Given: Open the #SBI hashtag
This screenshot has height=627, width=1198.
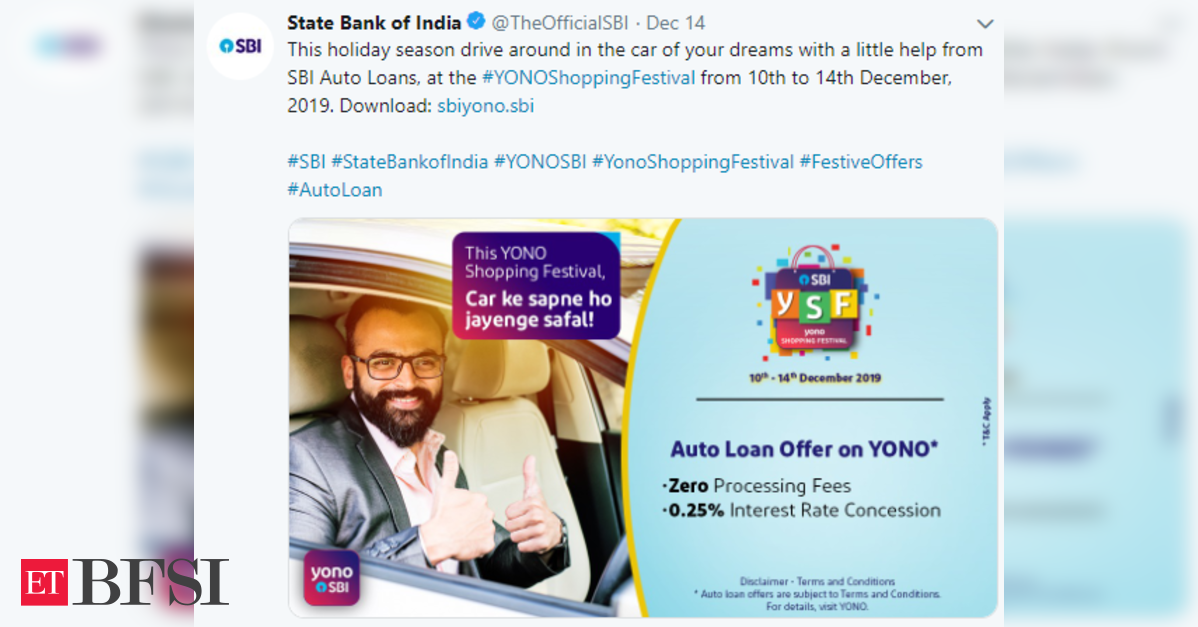Looking at the screenshot, I should [x=306, y=162].
